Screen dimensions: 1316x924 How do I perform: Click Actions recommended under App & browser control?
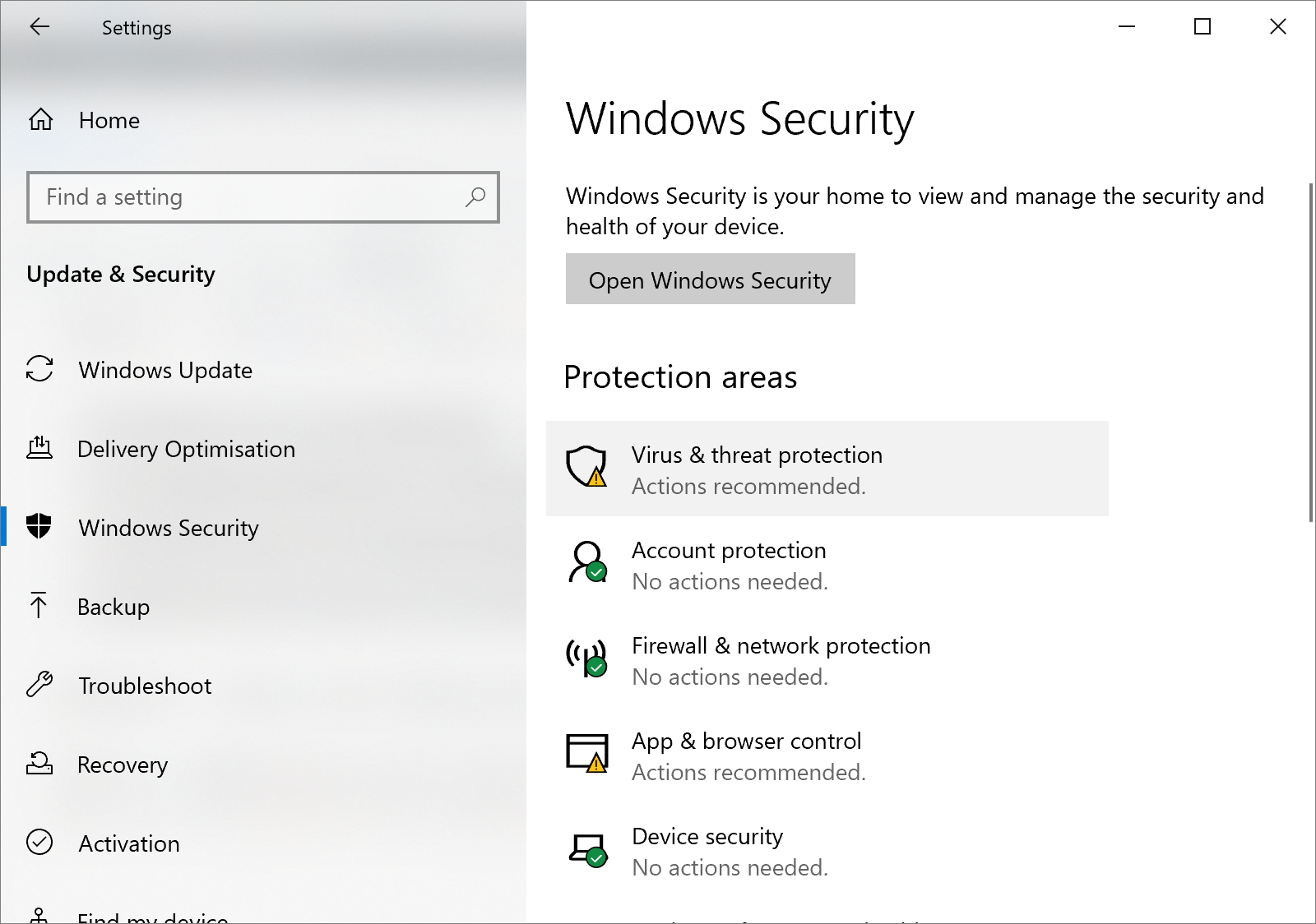point(748,772)
